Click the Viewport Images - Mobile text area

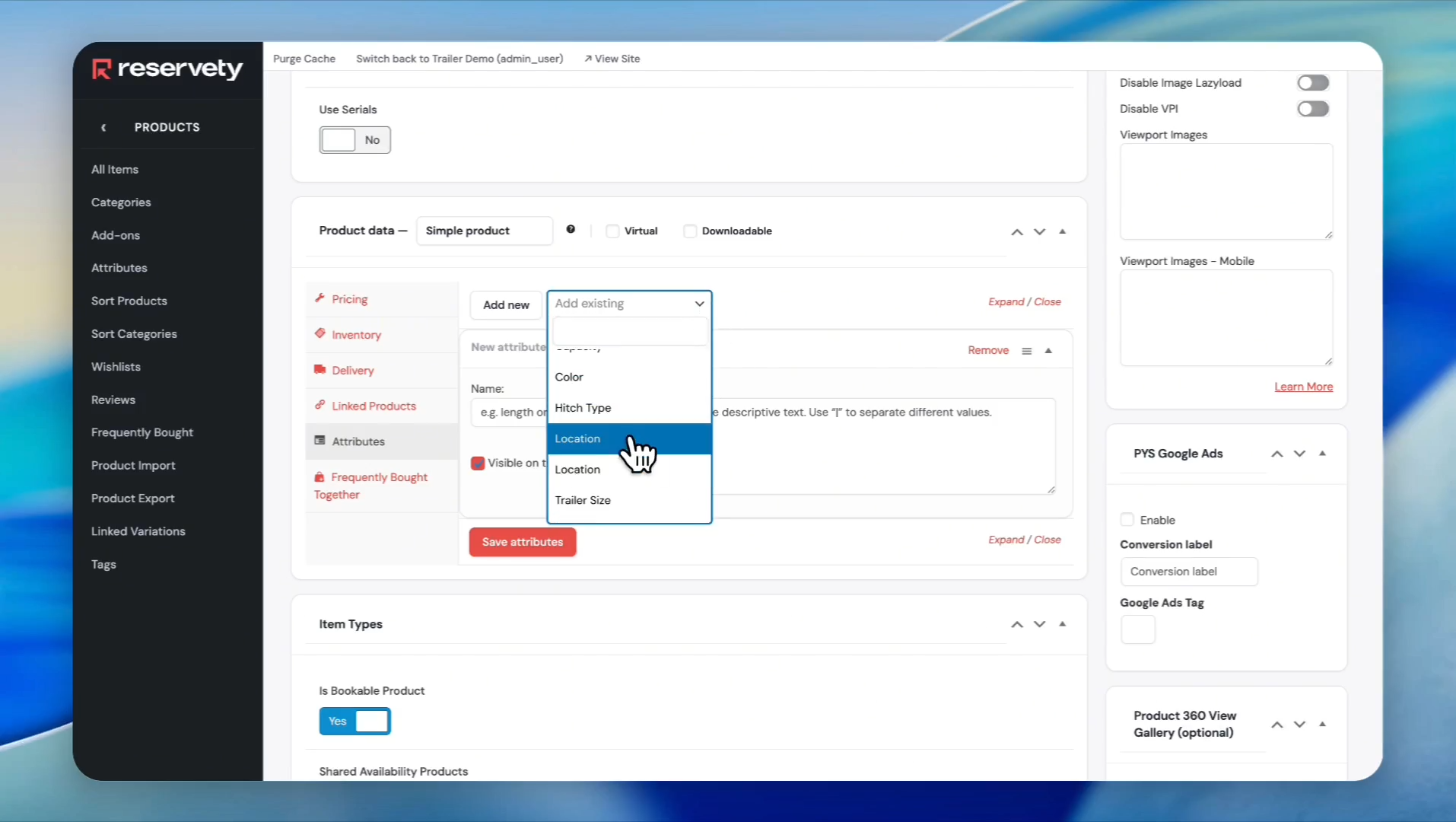click(1226, 318)
